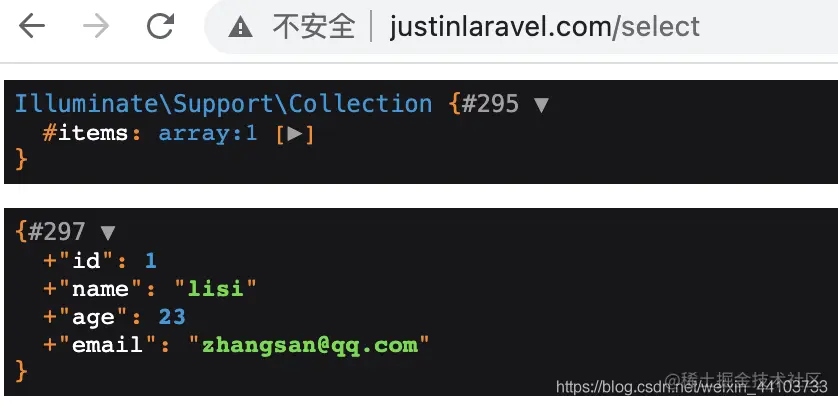Click the browser back arrow
Viewport: 838px width, 406px height.
[32, 26]
